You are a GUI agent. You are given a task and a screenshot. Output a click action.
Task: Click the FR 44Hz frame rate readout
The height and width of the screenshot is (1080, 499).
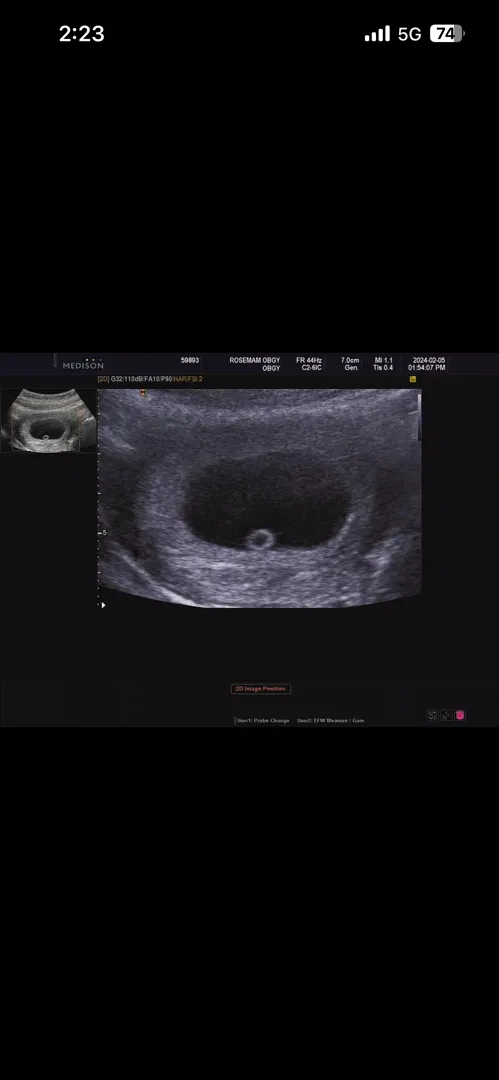[309, 360]
